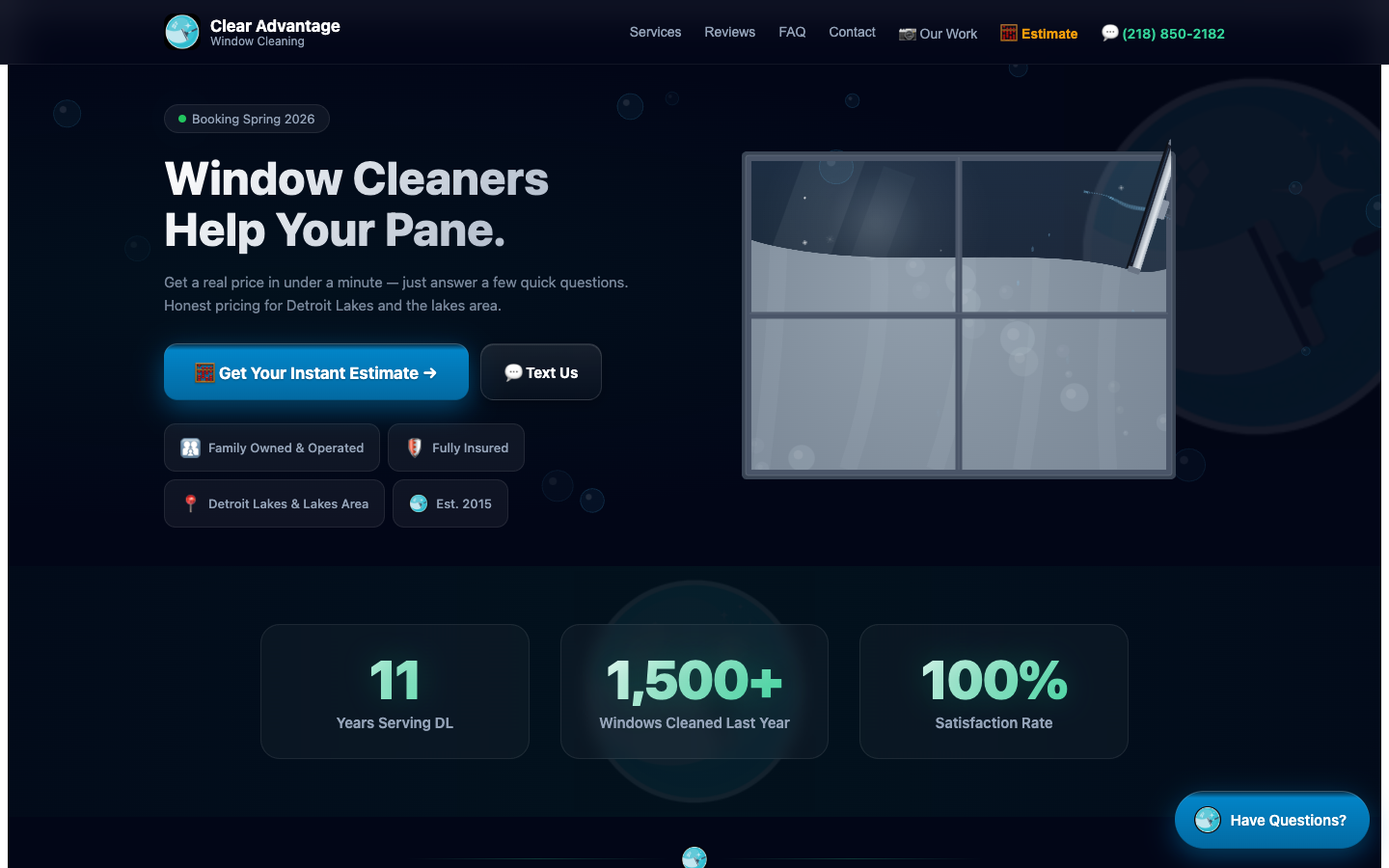Open the Have Questions chat widget

click(x=1271, y=820)
